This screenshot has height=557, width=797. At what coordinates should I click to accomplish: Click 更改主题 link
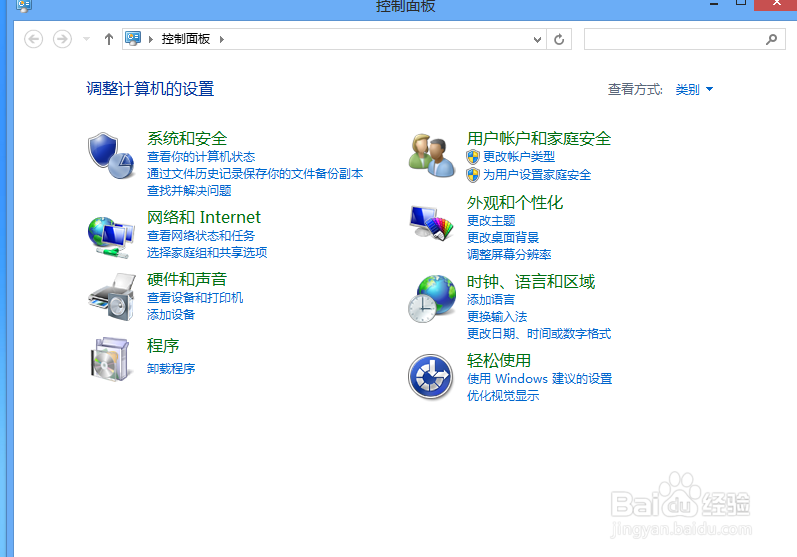pos(491,221)
